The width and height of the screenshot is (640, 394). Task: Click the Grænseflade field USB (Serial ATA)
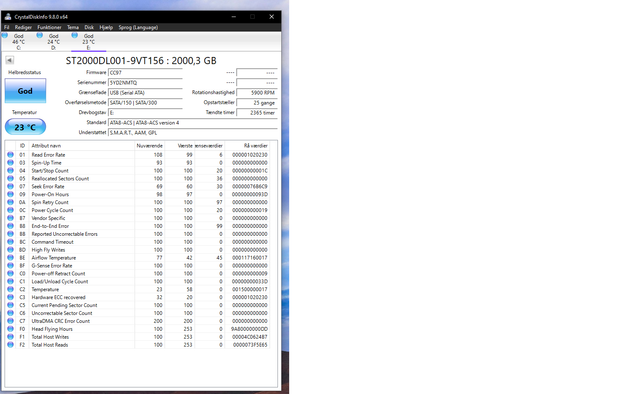tap(145, 93)
